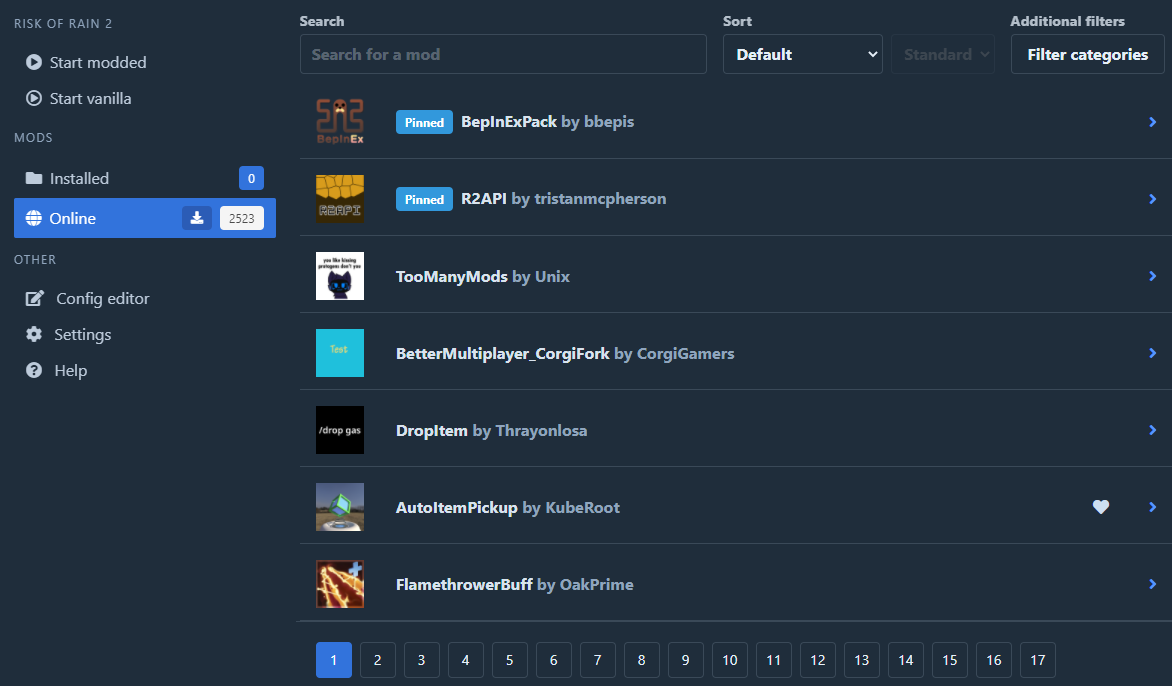Expand the AutoItemPickup row chevron
The width and height of the screenshot is (1172, 686).
[x=1153, y=507]
